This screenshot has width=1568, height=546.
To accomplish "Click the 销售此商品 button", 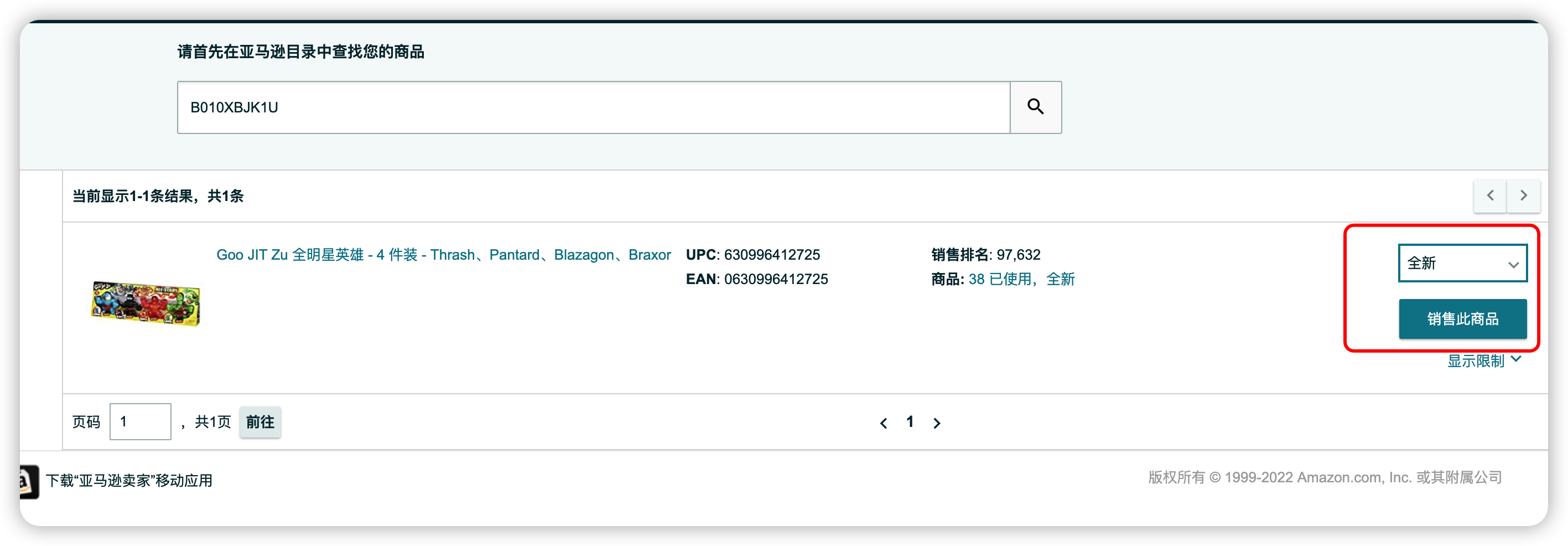I will pos(1463,319).
